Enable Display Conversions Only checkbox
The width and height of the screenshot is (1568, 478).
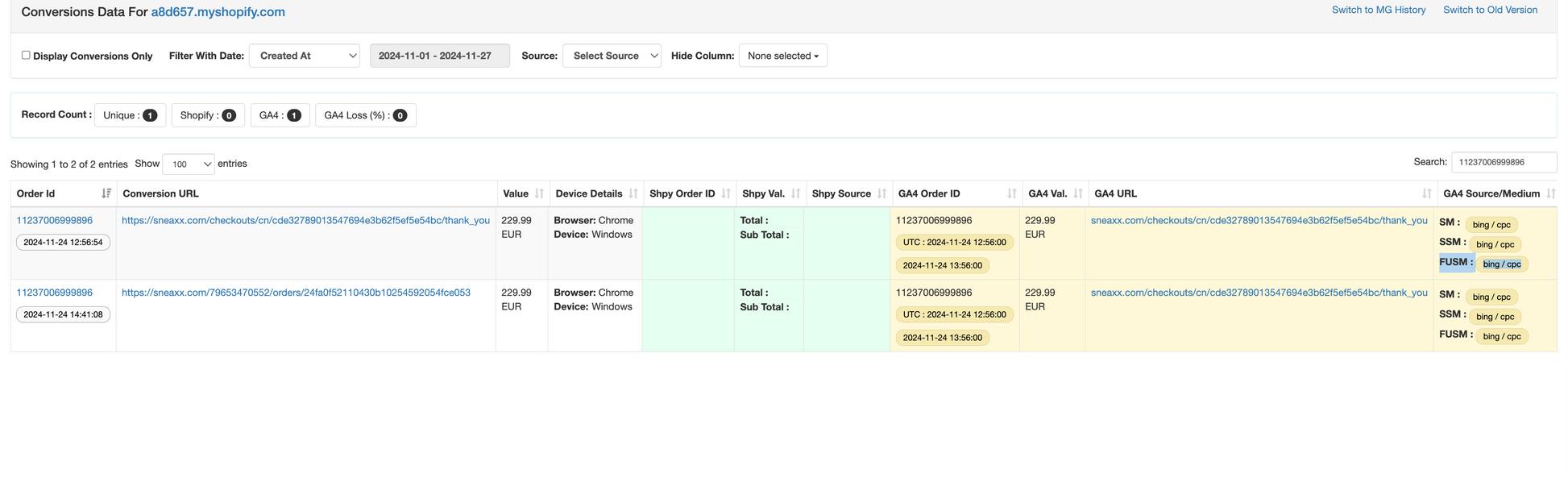(x=26, y=55)
